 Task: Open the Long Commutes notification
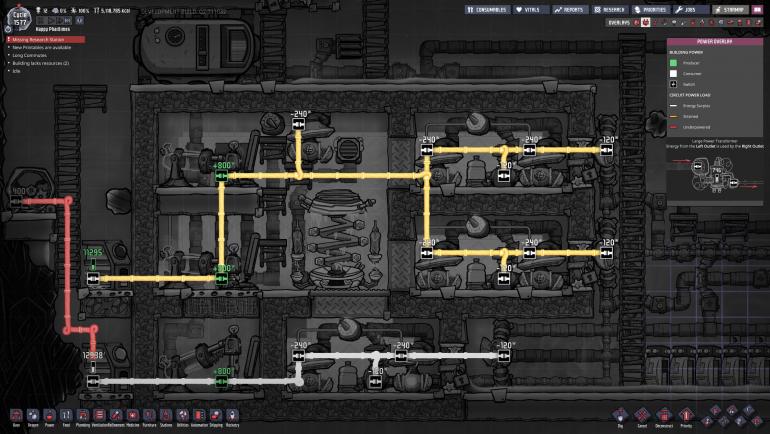(29, 55)
